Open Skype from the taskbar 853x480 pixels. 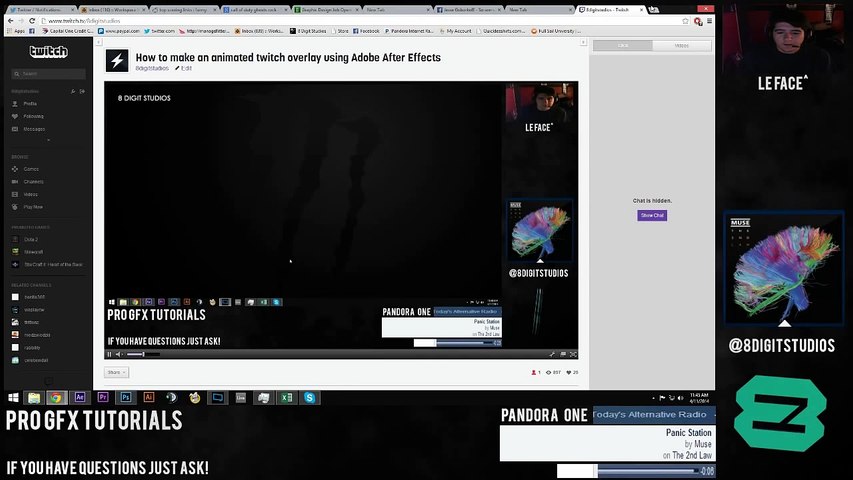(310, 398)
